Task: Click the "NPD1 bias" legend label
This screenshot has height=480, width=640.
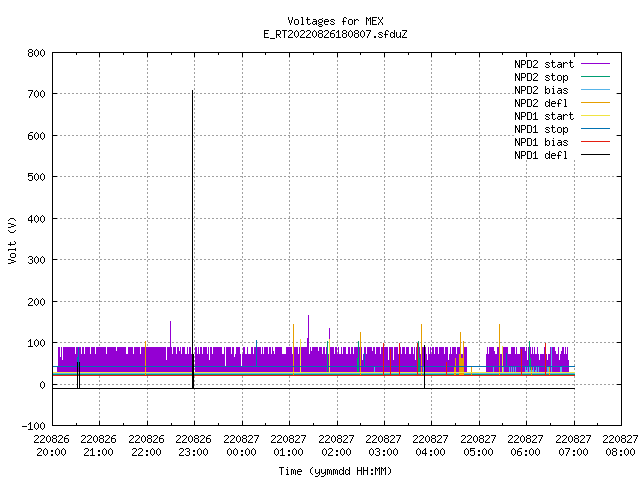Action: coord(541,142)
